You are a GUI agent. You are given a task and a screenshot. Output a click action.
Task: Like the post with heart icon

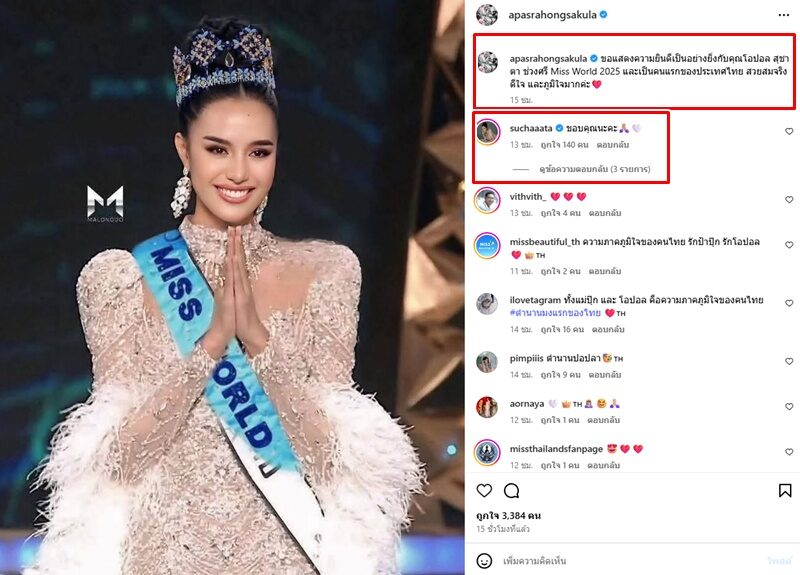coord(484,491)
